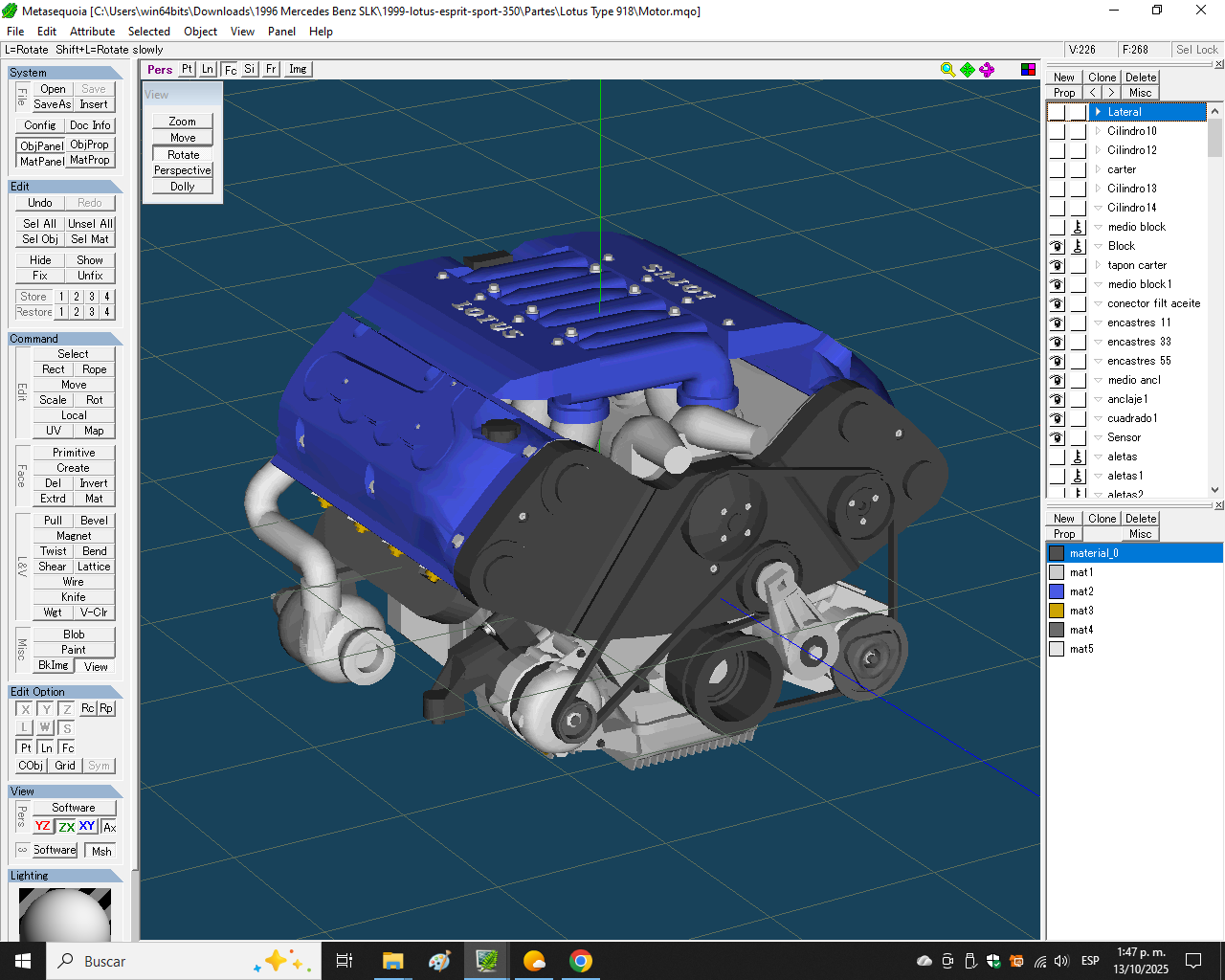Click the yellow magnifier zoom icon
This screenshot has height=980, width=1225.
click(x=947, y=70)
